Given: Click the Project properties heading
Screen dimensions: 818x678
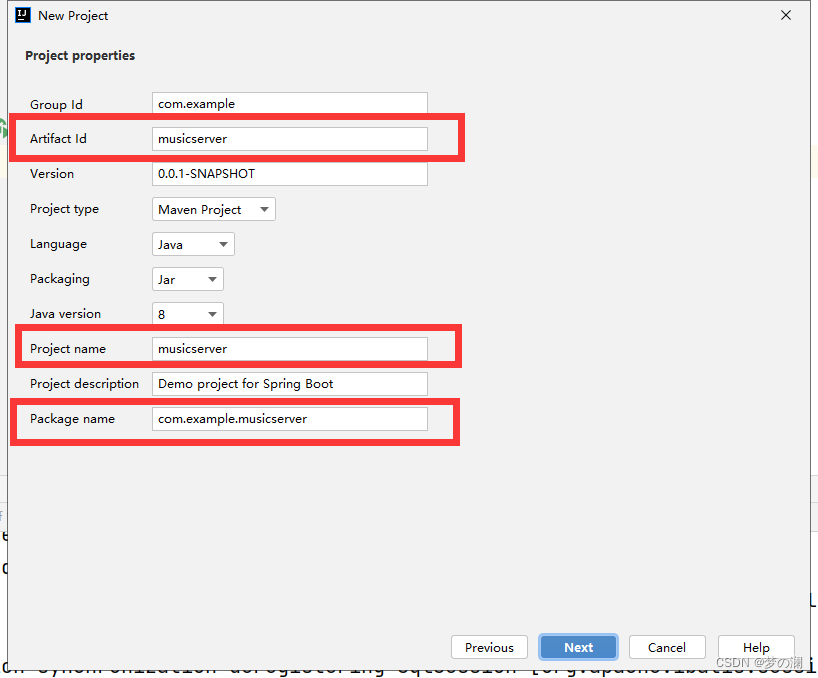Looking at the screenshot, I should [80, 55].
